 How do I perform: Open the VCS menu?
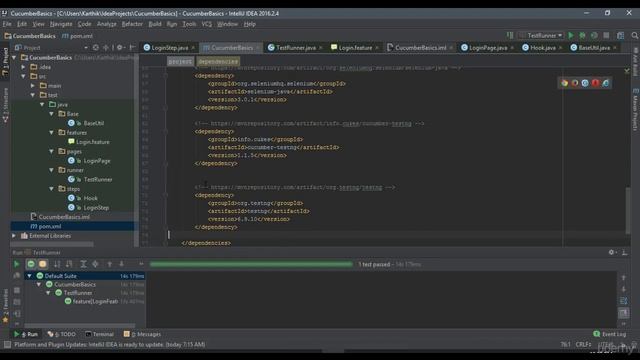pos(207,24)
